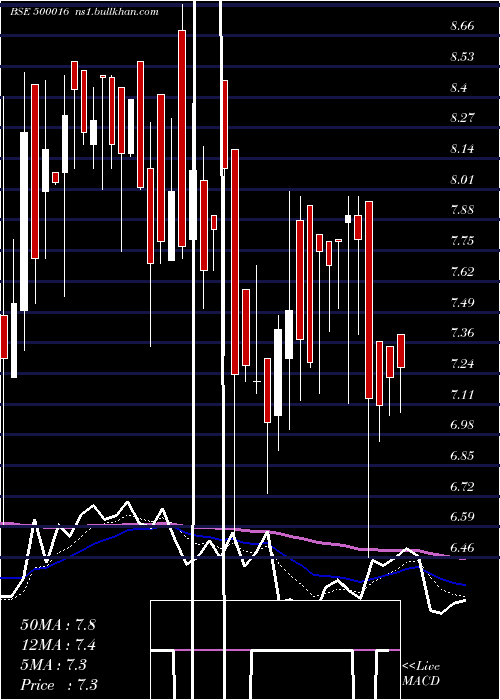Select the 7.11 price axis label
The width and height of the screenshot is (500, 700).
(x=462, y=394)
